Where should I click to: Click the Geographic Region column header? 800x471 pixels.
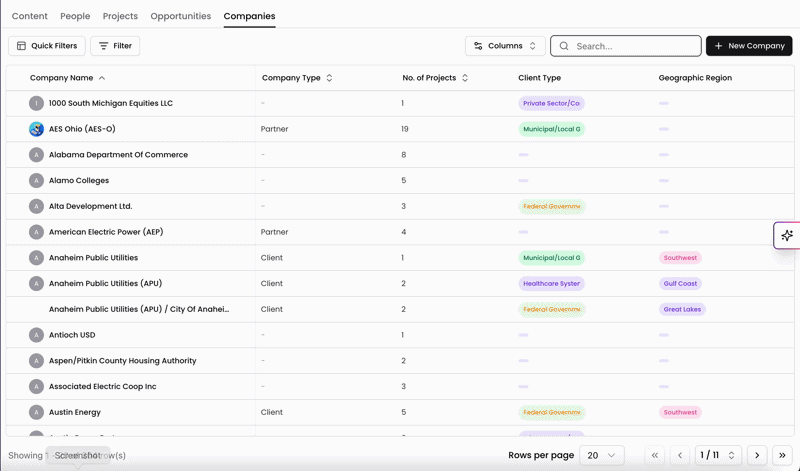click(x=695, y=78)
